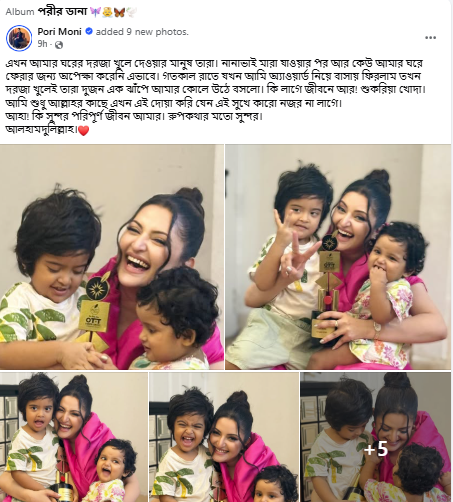453x502 pixels.
Task: Click the red heart emoji in post
Action: coord(83,130)
